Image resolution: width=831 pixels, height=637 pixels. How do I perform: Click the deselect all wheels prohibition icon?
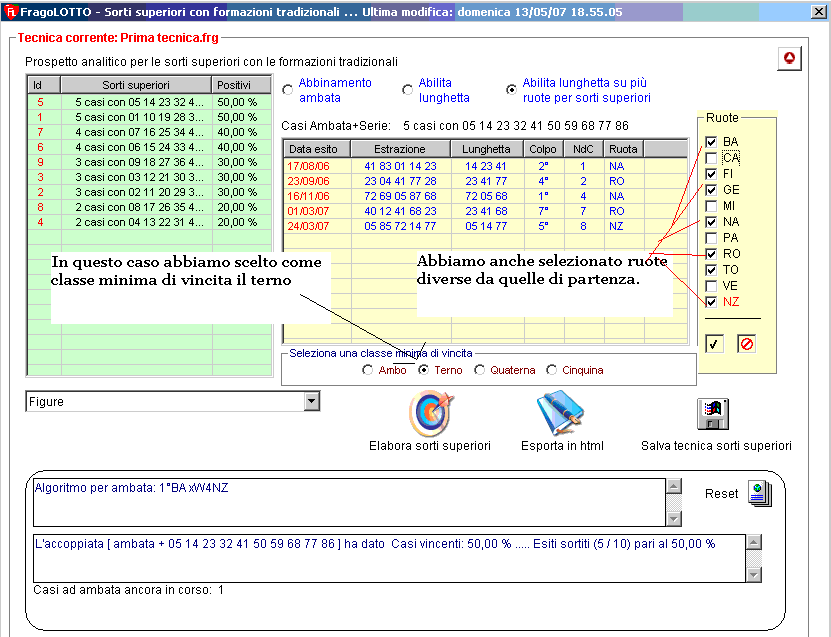pos(746,343)
